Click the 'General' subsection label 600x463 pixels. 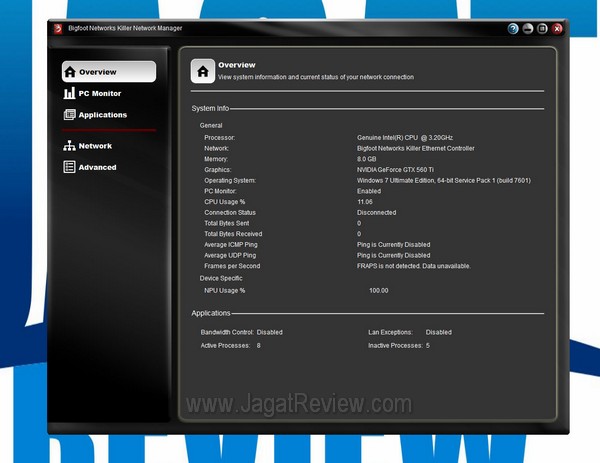(211, 126)
